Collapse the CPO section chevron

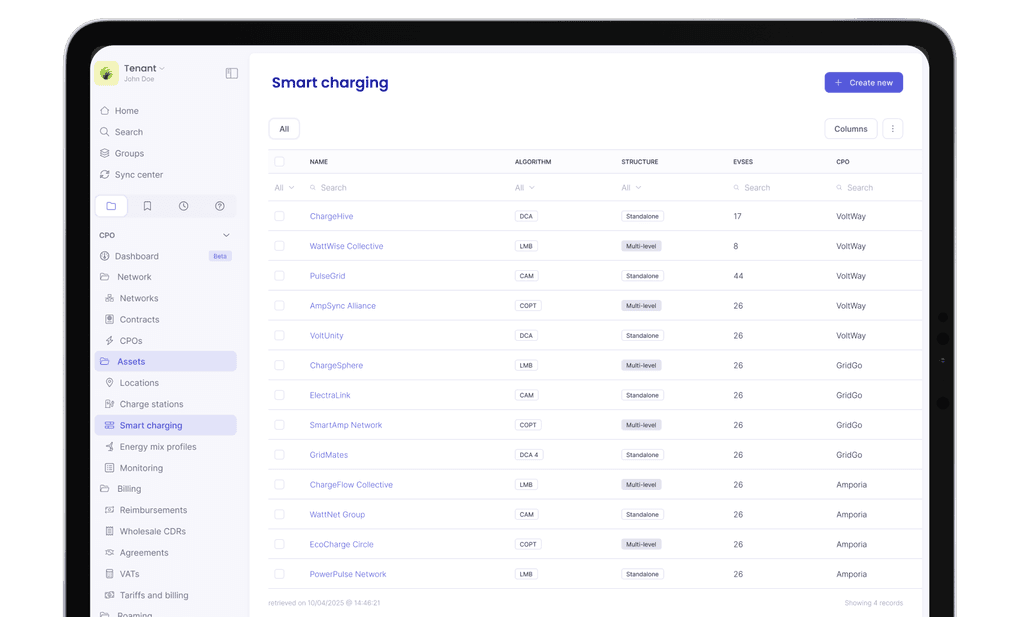pos(226,235)
